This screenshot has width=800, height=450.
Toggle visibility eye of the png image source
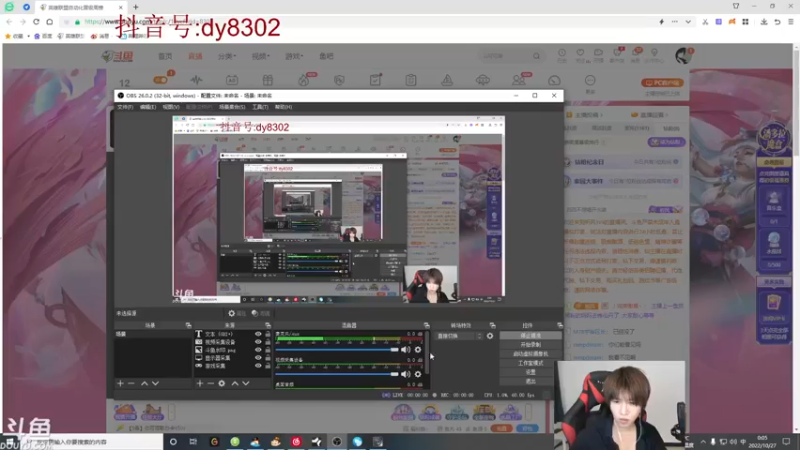point(258,350)
